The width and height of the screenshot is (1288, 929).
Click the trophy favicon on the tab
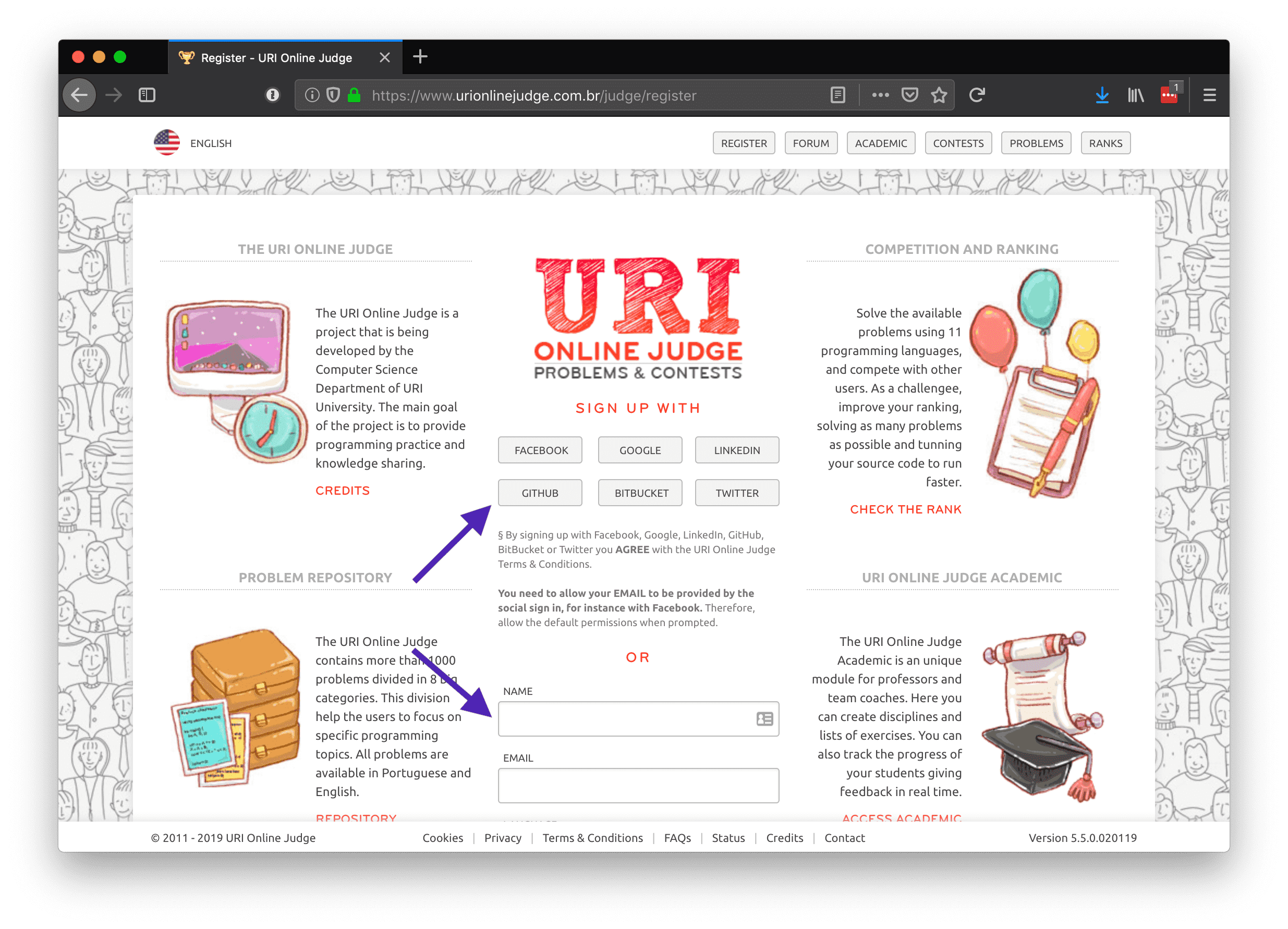pos(187,57)
